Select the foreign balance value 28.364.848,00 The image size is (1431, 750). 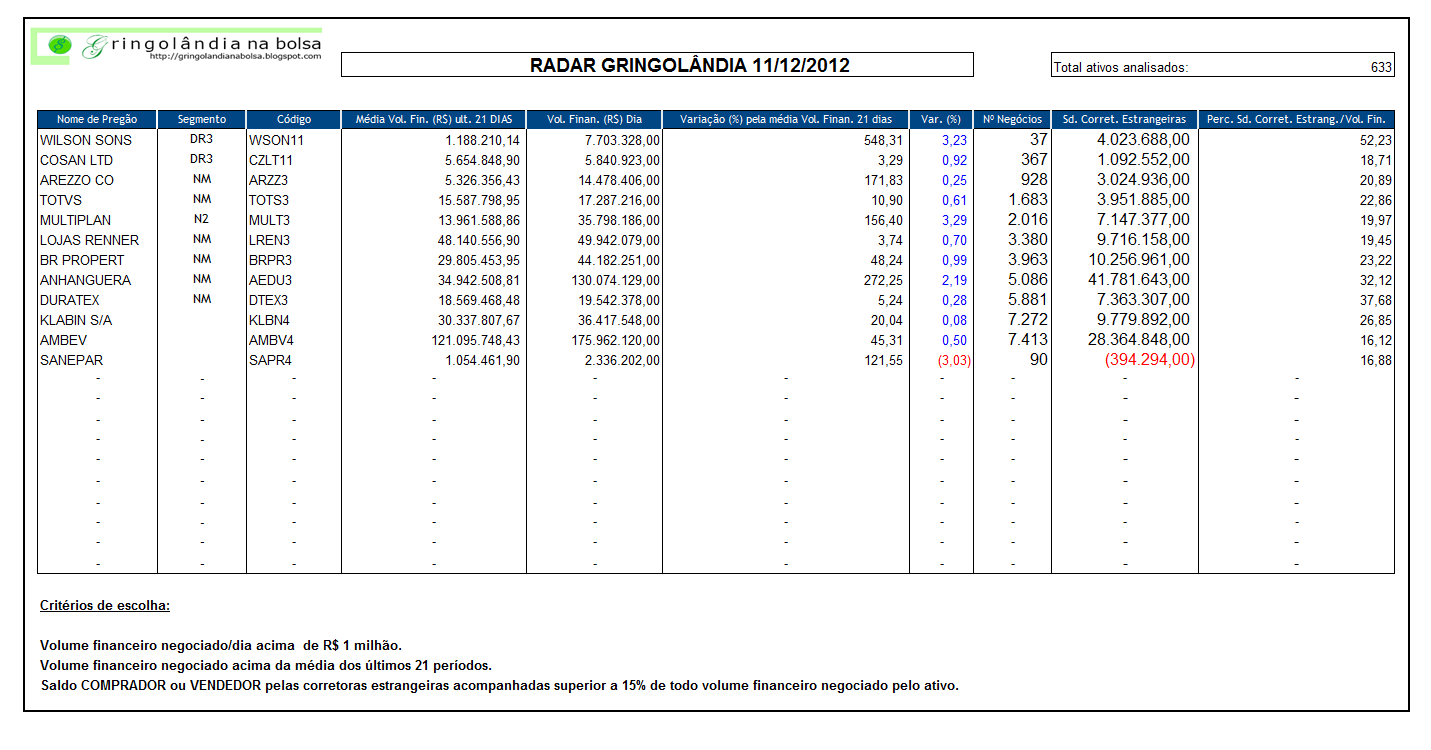(x=1139, y=340)
